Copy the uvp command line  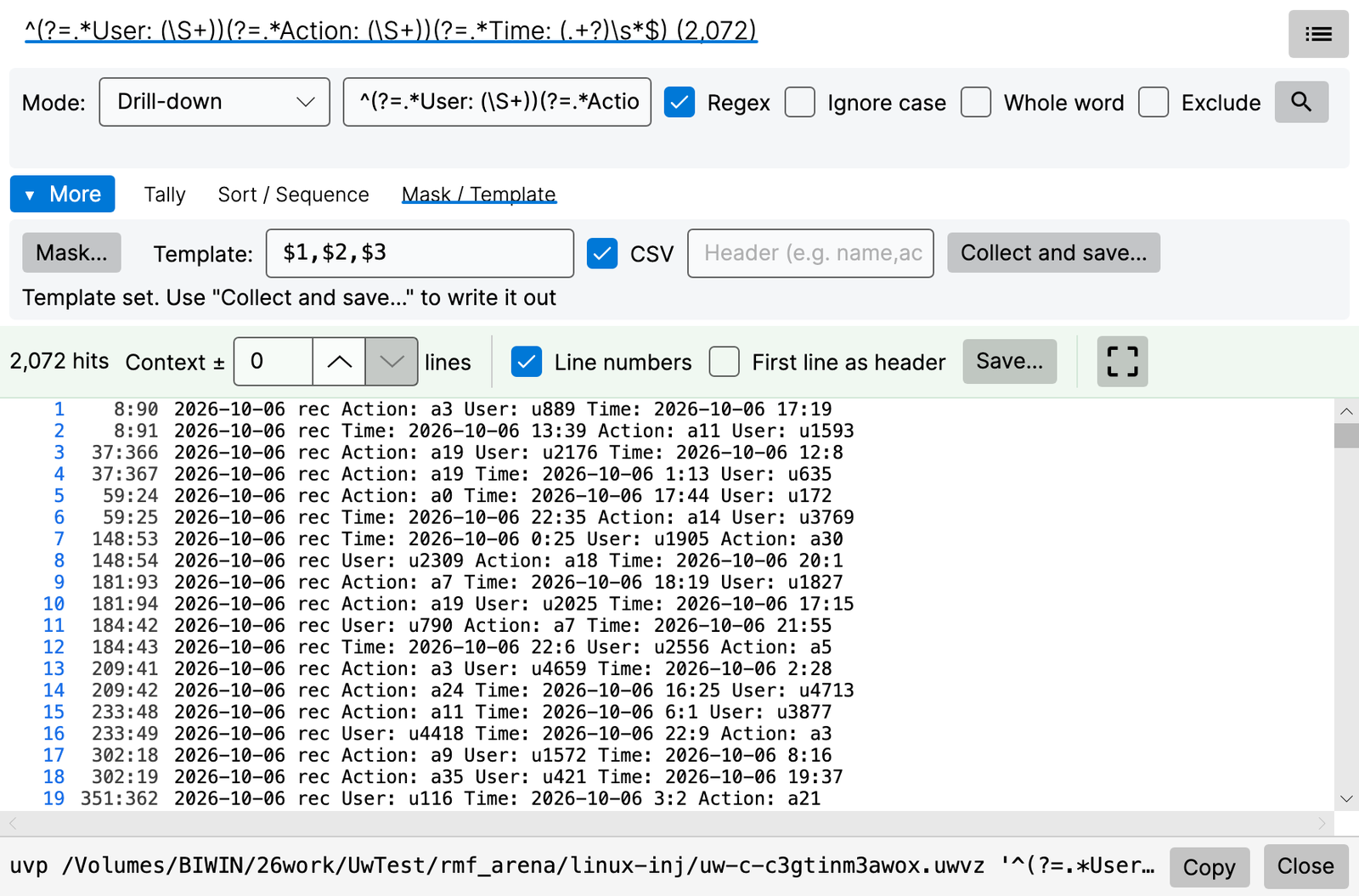(1209, 867)
